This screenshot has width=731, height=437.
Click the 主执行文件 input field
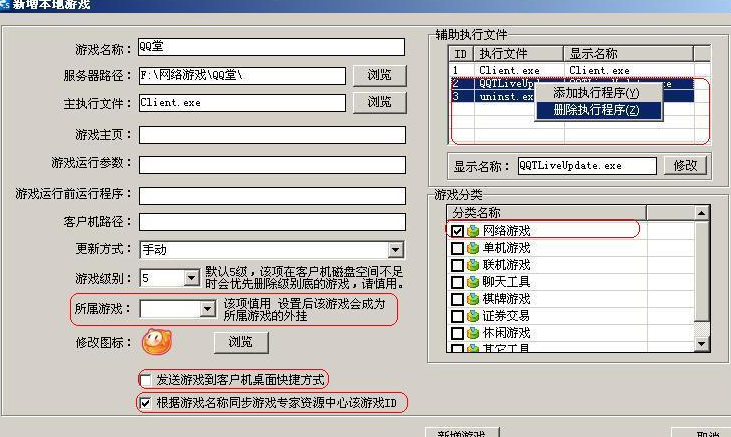242,103
